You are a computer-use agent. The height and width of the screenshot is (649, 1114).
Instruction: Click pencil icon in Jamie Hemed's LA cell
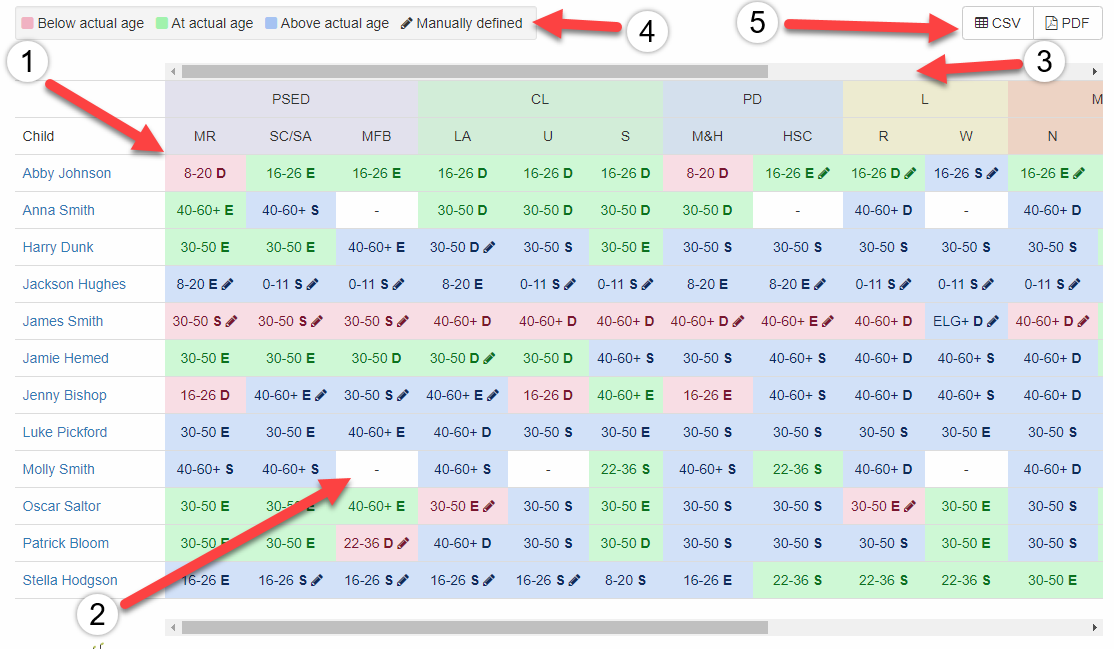(x=490, y=359)
